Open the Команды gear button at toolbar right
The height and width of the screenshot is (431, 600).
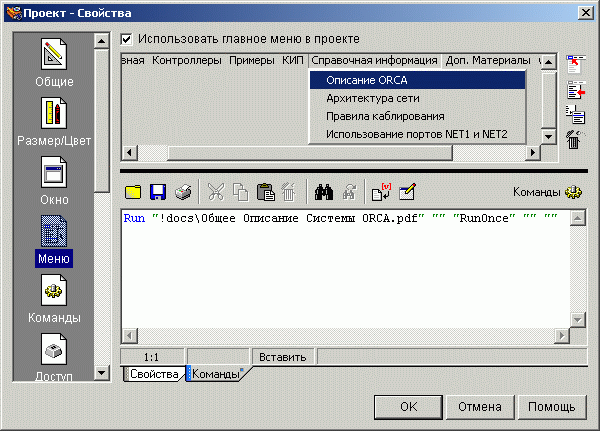click(x=574, y=192)
